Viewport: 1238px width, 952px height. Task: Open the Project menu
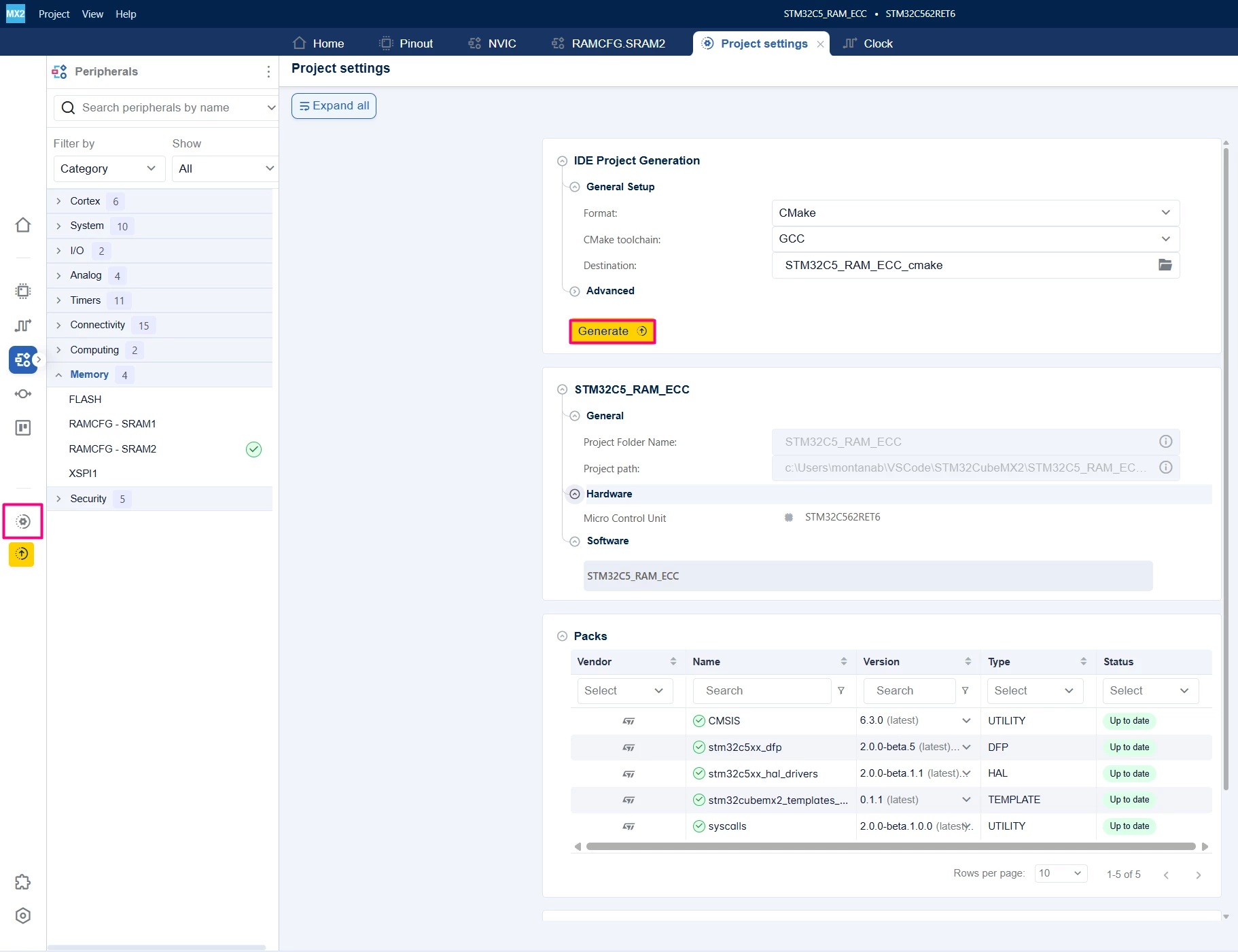click(x=54, y=14)
